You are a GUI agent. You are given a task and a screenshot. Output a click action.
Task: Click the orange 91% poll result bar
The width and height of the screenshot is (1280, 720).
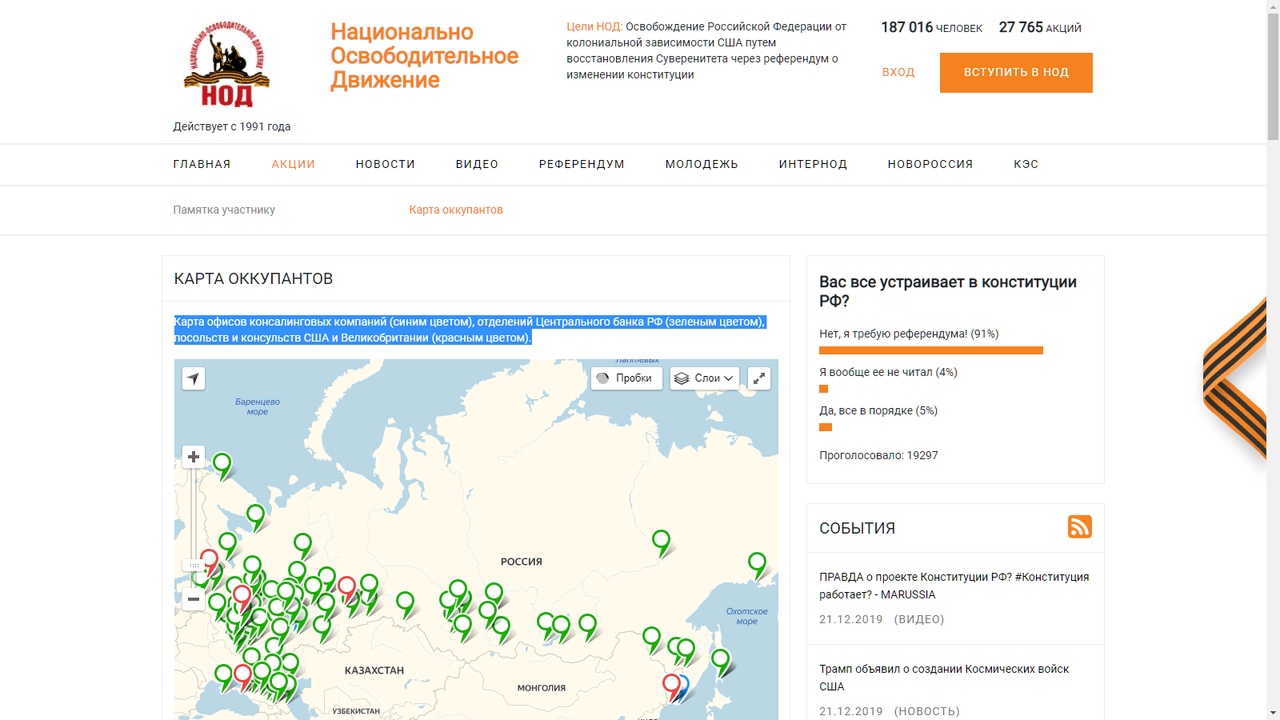pos(931,350)
